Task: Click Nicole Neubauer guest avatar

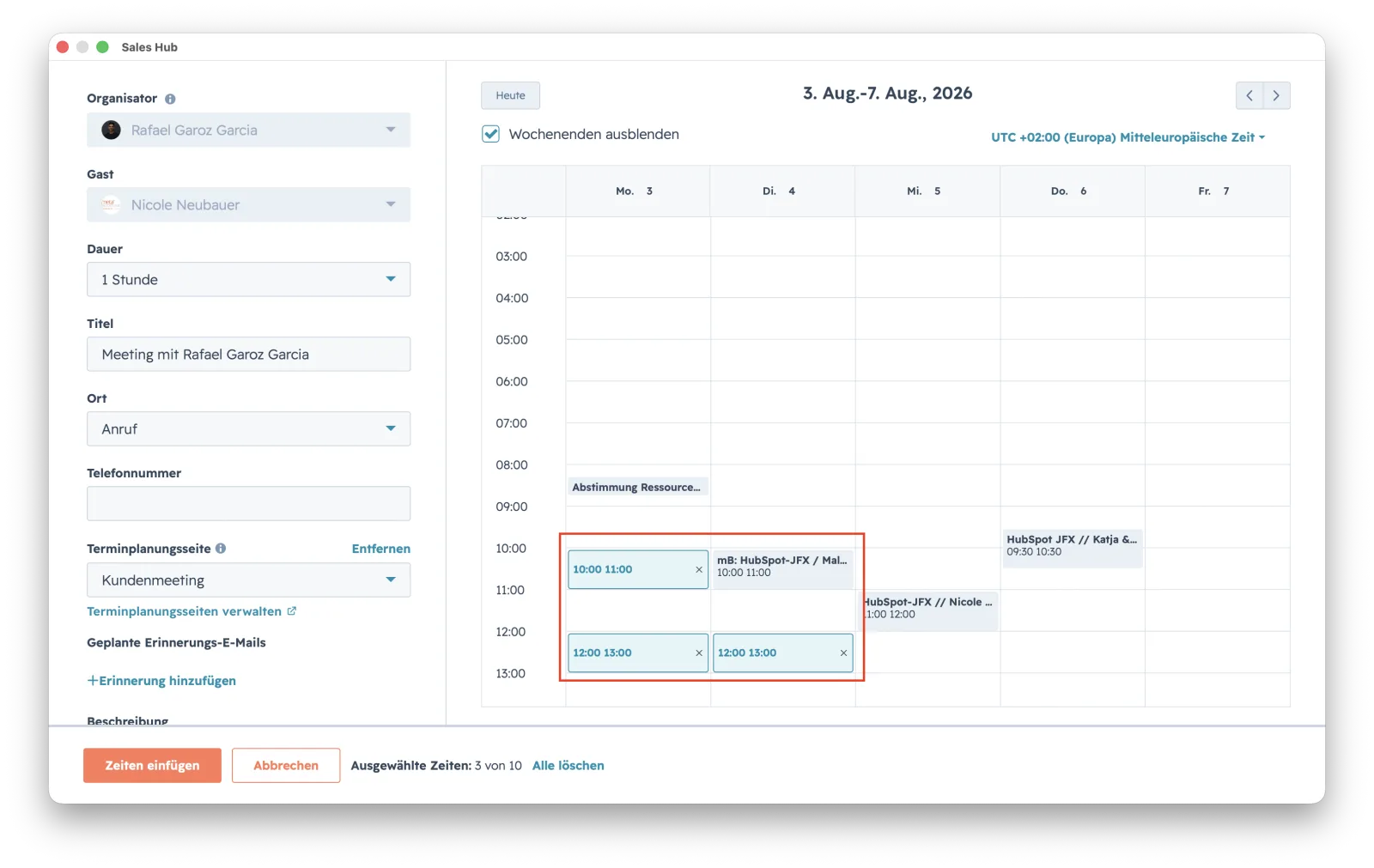Action: pyautogui.click(x=111, y=204)
